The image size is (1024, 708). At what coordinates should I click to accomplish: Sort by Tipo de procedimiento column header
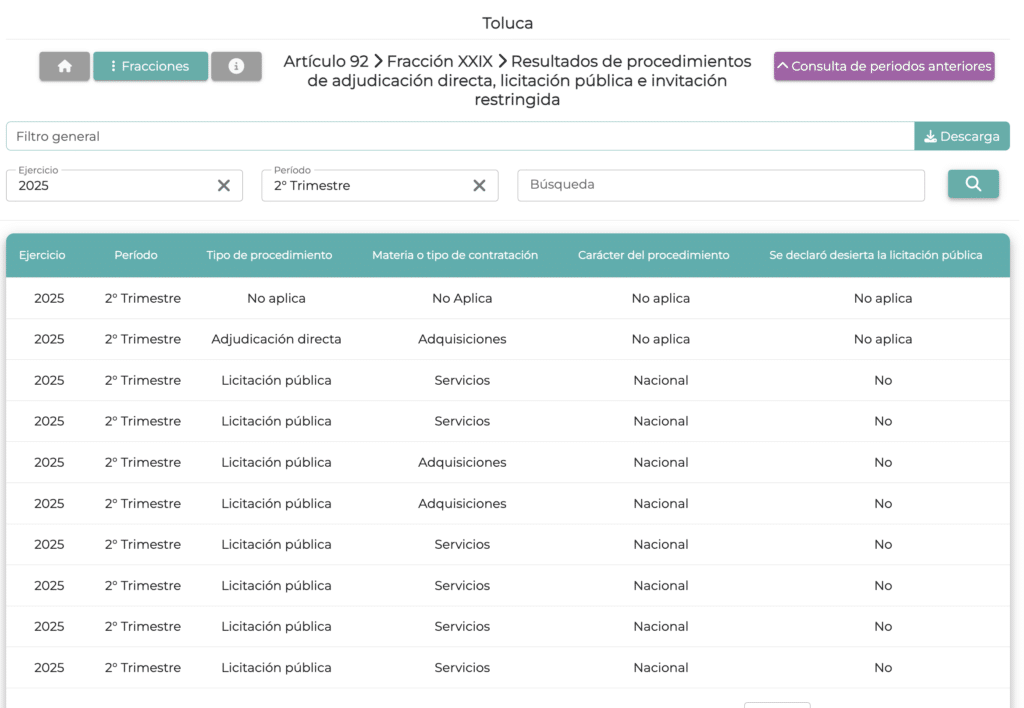point(269,255)
